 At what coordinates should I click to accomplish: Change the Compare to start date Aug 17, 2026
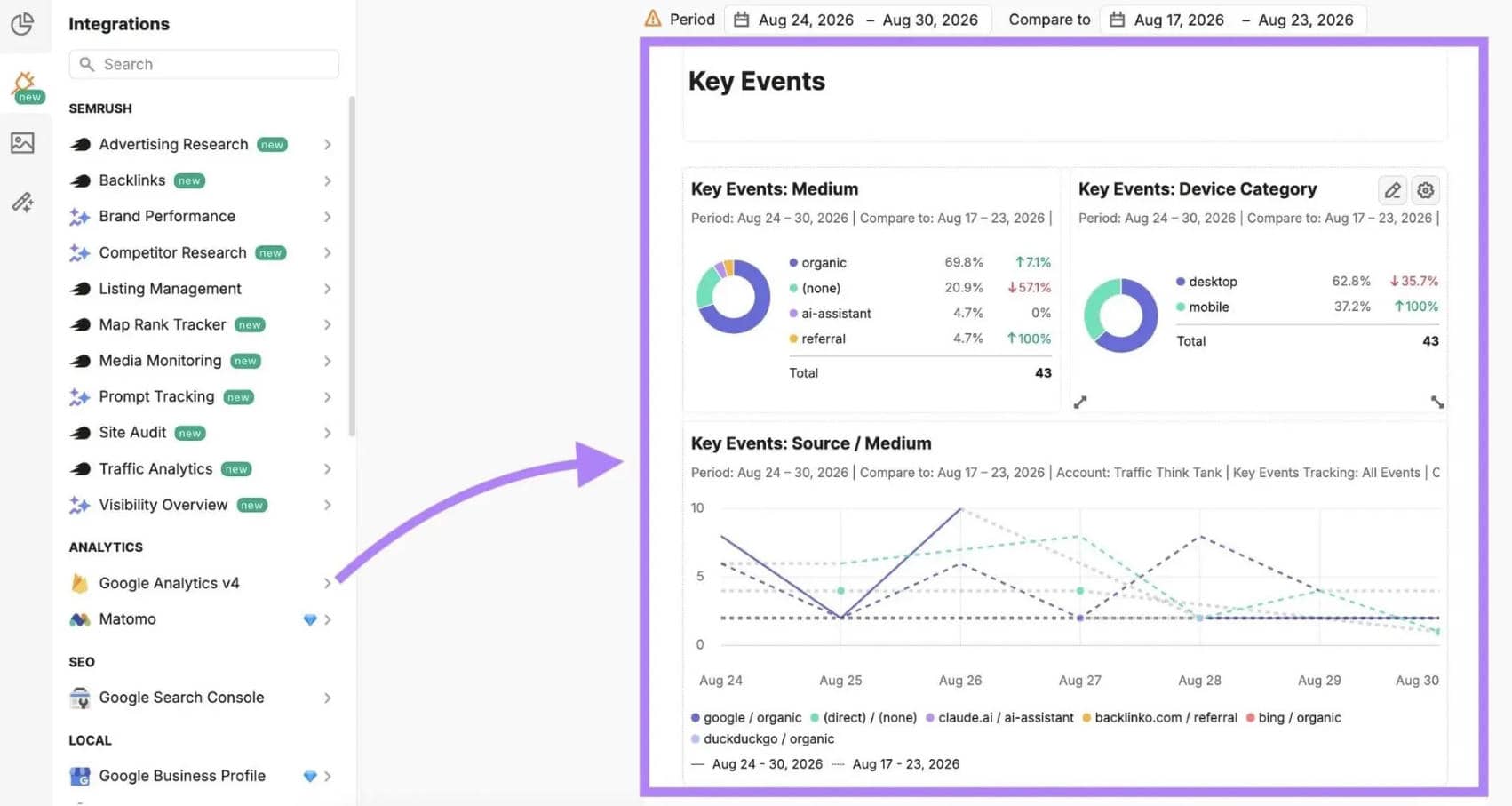pyautogui.click(x=1179, y=20)
